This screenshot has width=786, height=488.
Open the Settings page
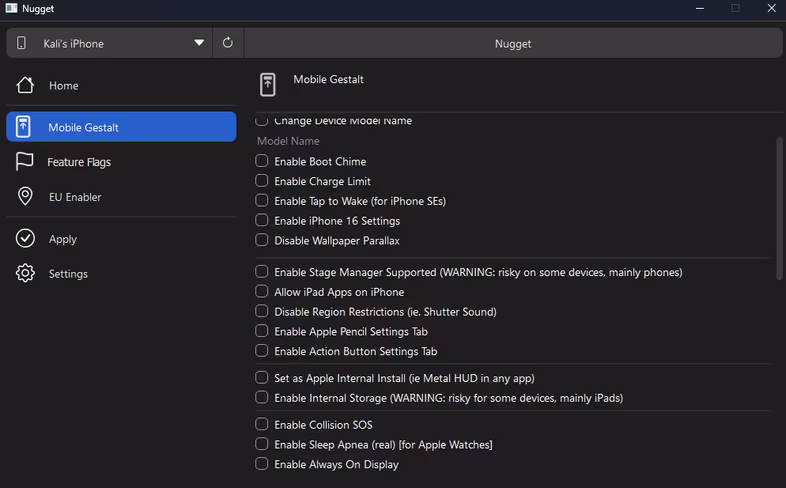click(121, 273)
